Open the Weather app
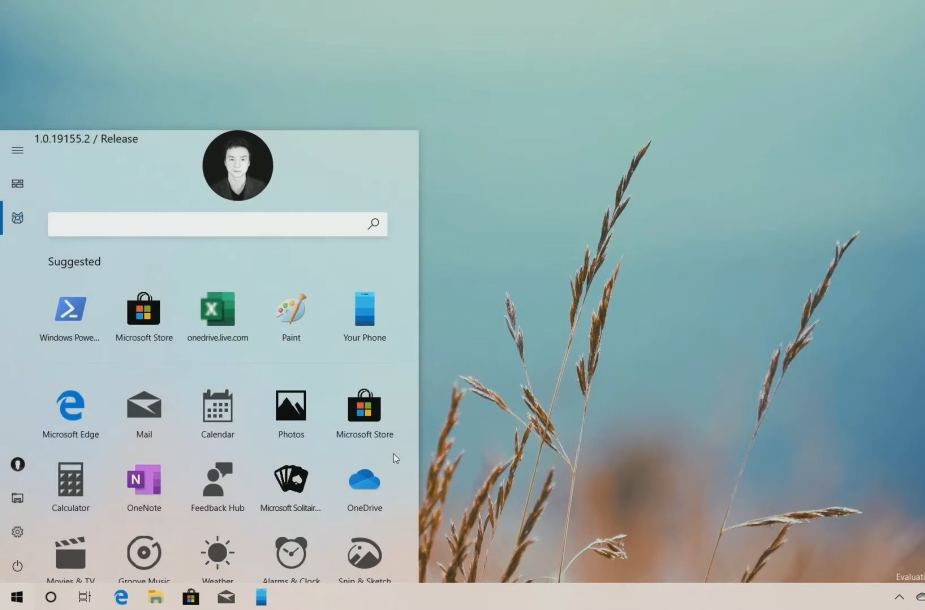 (x=218, y=559)
